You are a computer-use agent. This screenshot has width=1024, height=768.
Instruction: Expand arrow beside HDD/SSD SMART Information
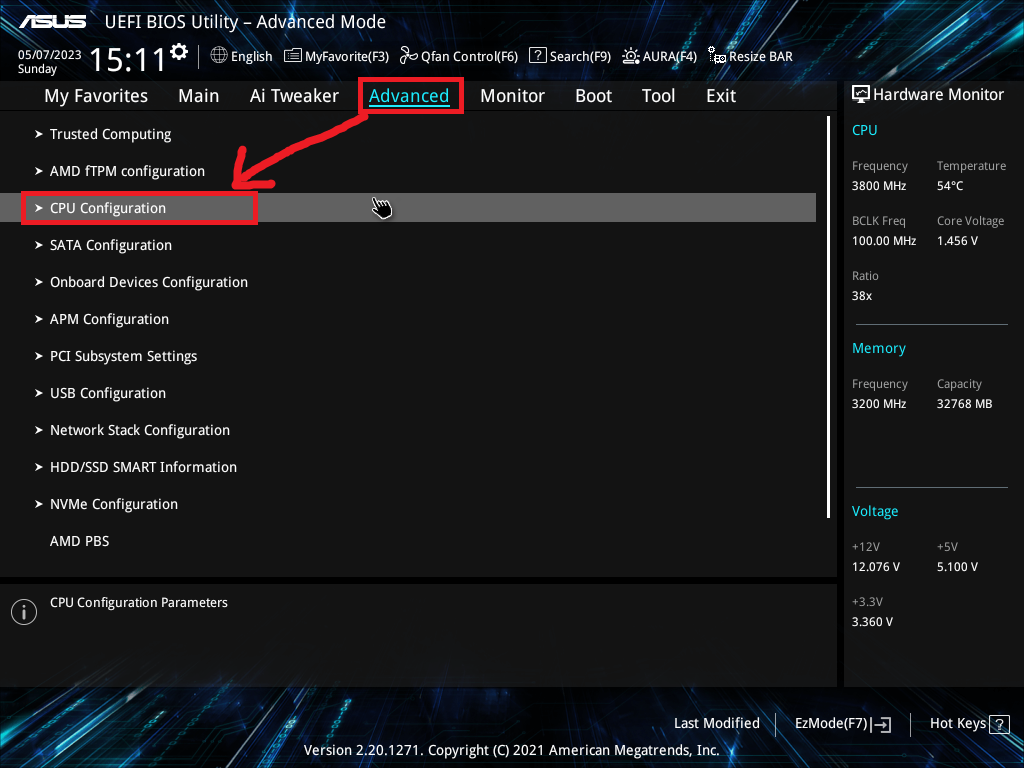tap(39, 467)
